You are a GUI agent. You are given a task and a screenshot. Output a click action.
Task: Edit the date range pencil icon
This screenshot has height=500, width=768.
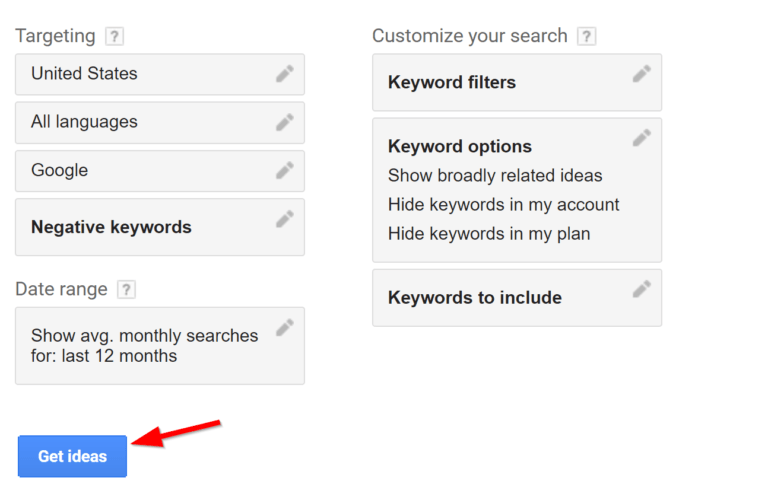(285, 327)
